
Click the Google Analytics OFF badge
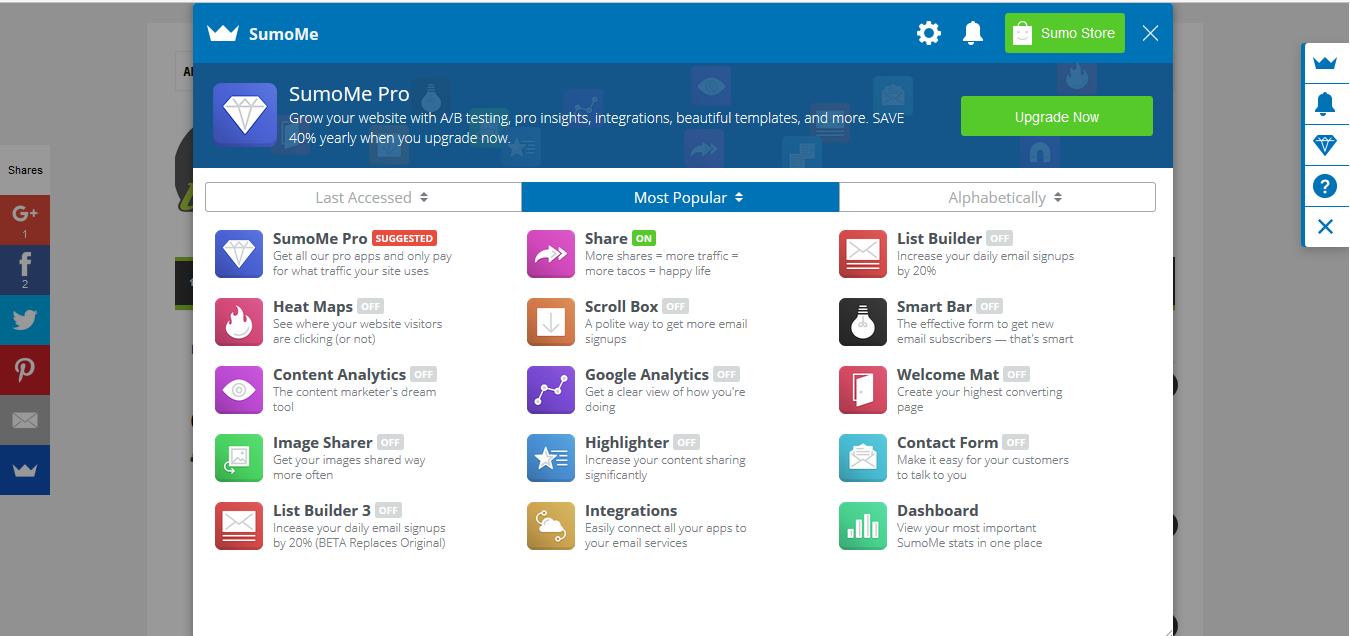[x=726, y=374]
